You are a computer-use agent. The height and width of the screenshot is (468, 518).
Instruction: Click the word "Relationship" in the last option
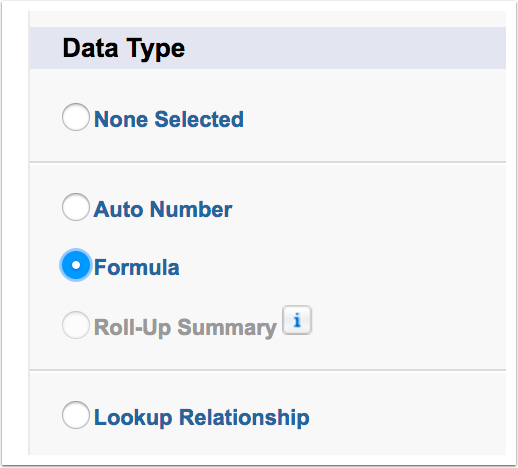[244, 417]
